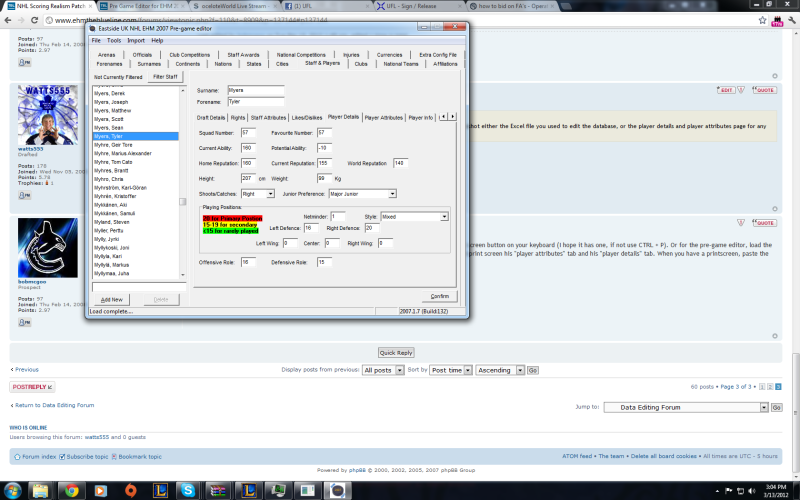Click the Current Ability input field
800x500 pixels.
point(248,148)
